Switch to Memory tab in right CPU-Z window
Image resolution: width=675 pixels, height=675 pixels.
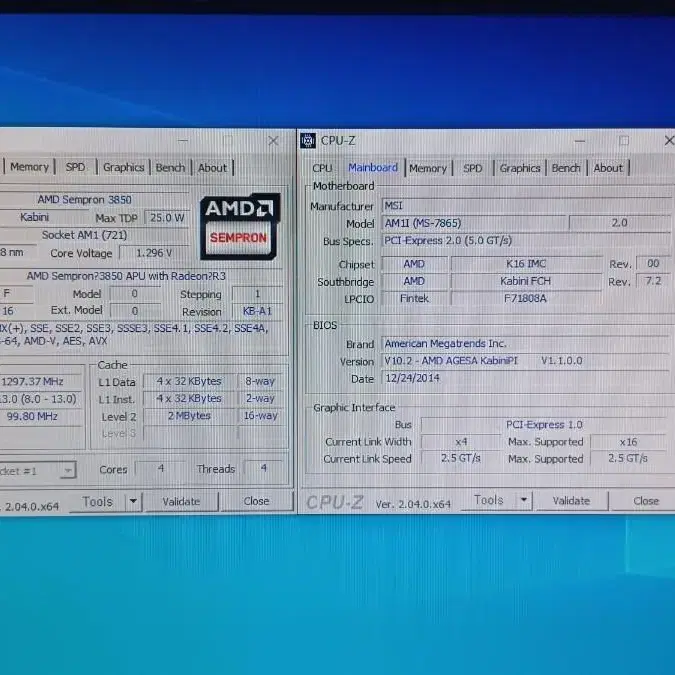click(x=428, y=168)
